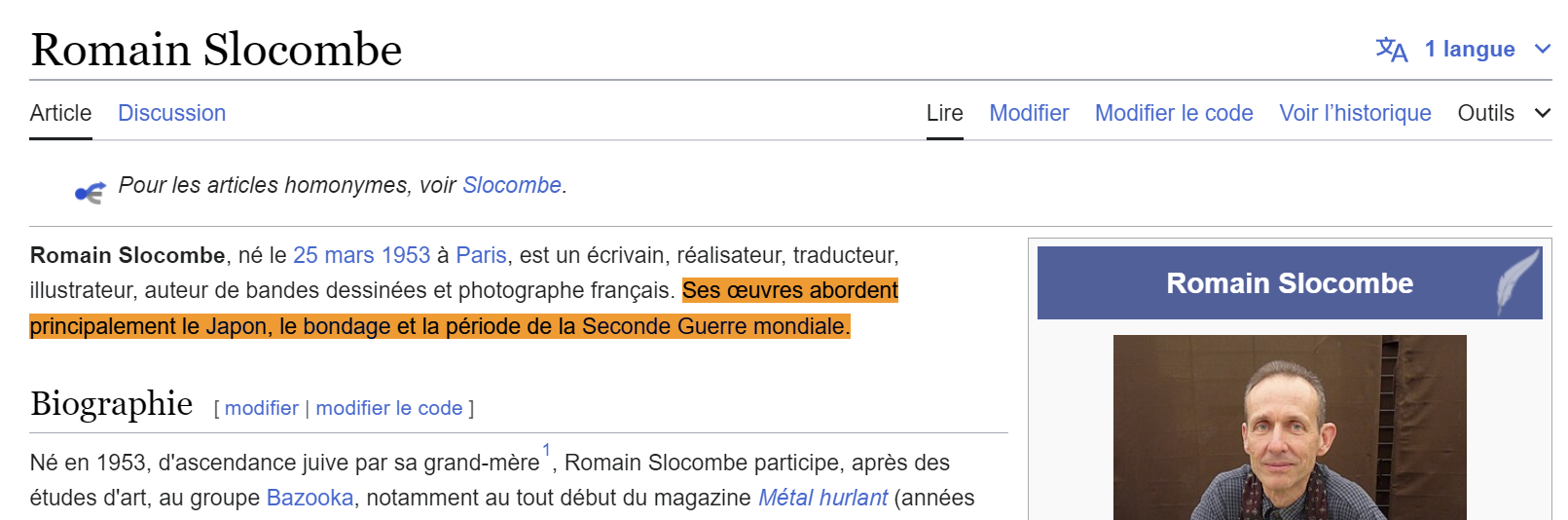The width and height of the screenshot is (1568, 520).
Task: Select the Article tab
Action: [60, 113]
